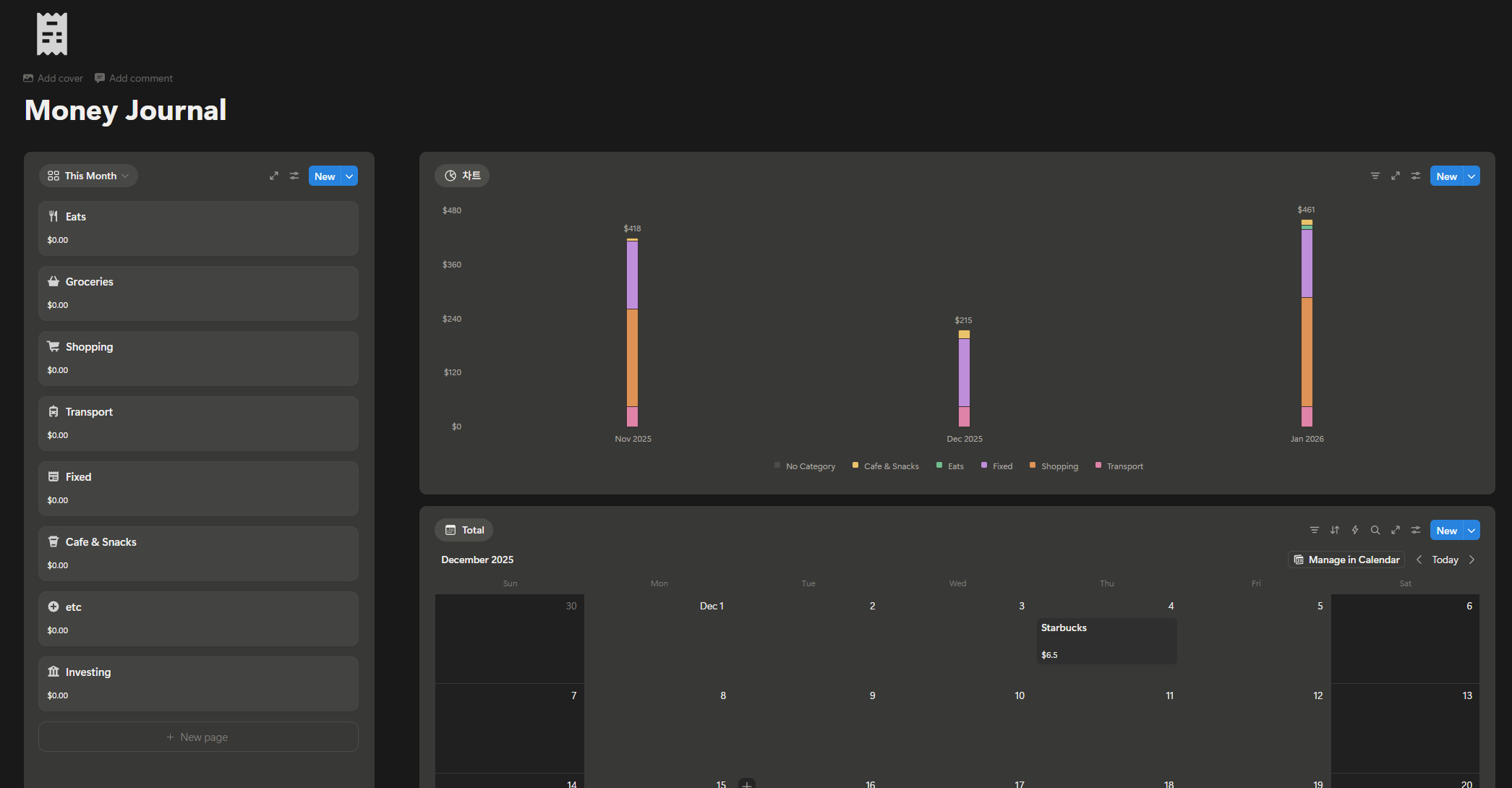Add an entry on December 15 with plus icon
1512x788 pixels.
pyautogui.click(x=747, y=784)
